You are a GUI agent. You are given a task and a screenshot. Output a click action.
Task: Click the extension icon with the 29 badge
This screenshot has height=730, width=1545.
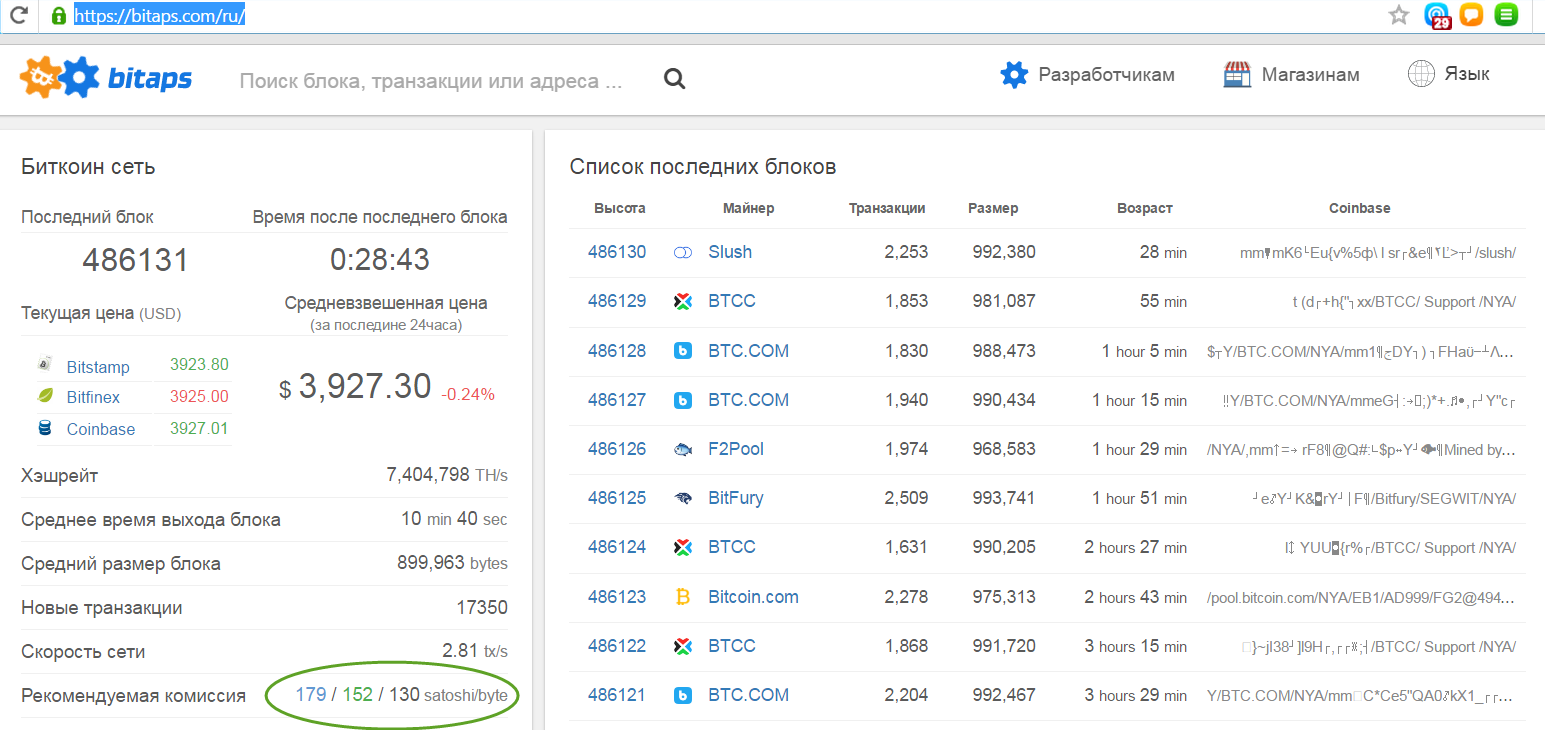click(1437, 16)
